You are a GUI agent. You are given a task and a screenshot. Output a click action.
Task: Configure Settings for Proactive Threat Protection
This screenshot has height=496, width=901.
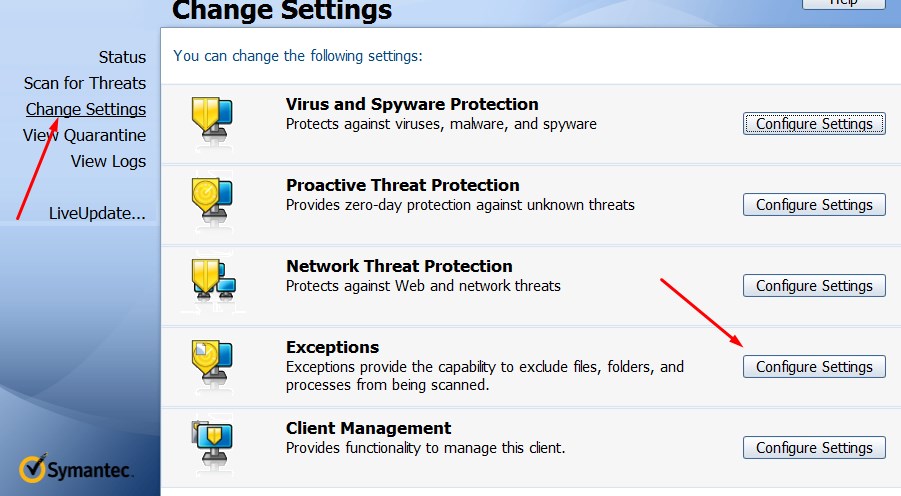tap(814, 205)
